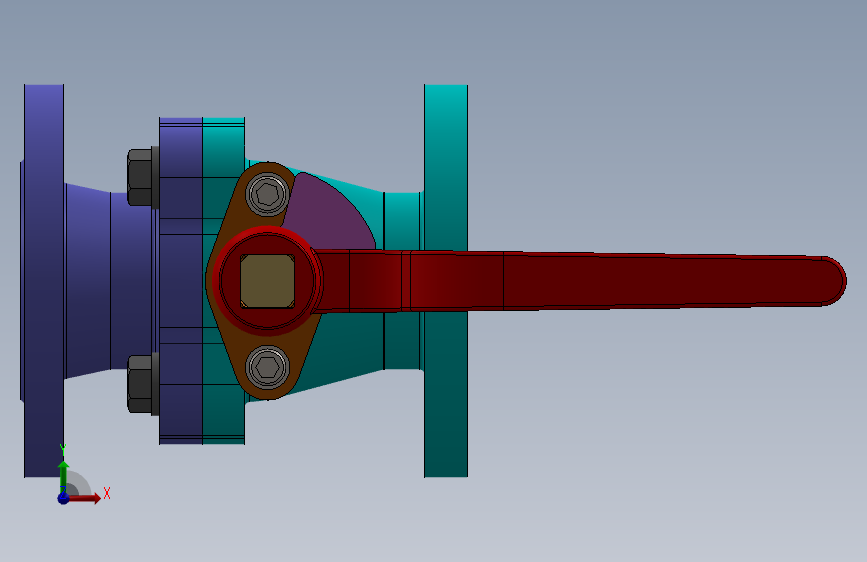Select the purple bolted middle flange
This screenshot has height=562, width=867.
coord(181,280)
